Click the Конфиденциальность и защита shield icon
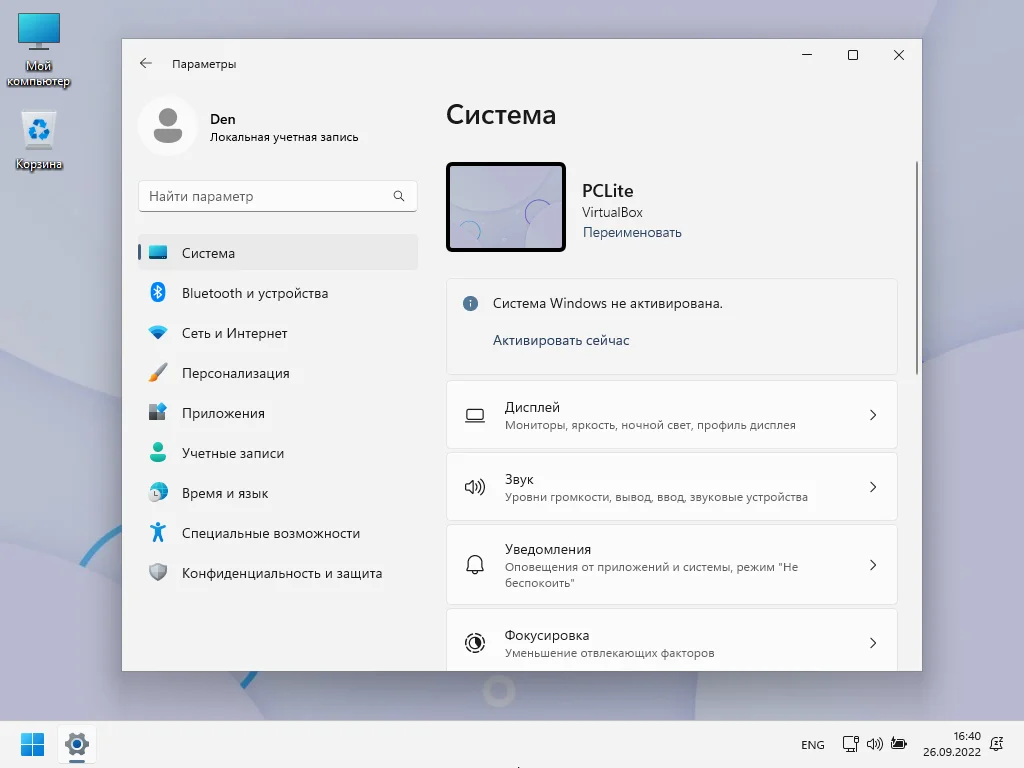1024x768 pixels. click(158, 573)
